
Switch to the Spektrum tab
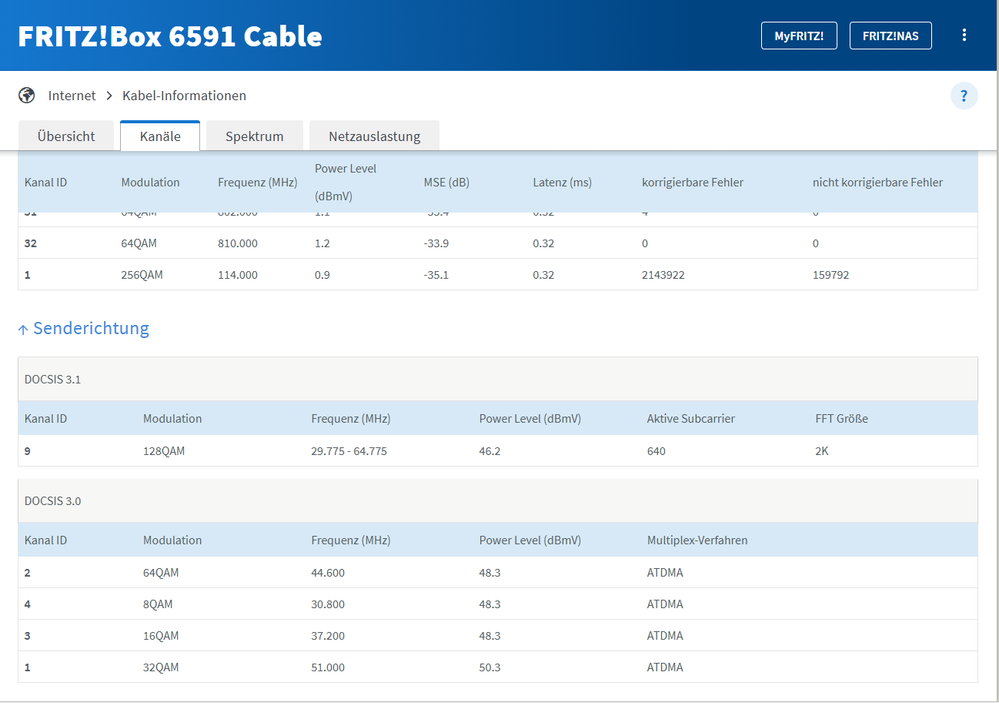click(254, 136)
